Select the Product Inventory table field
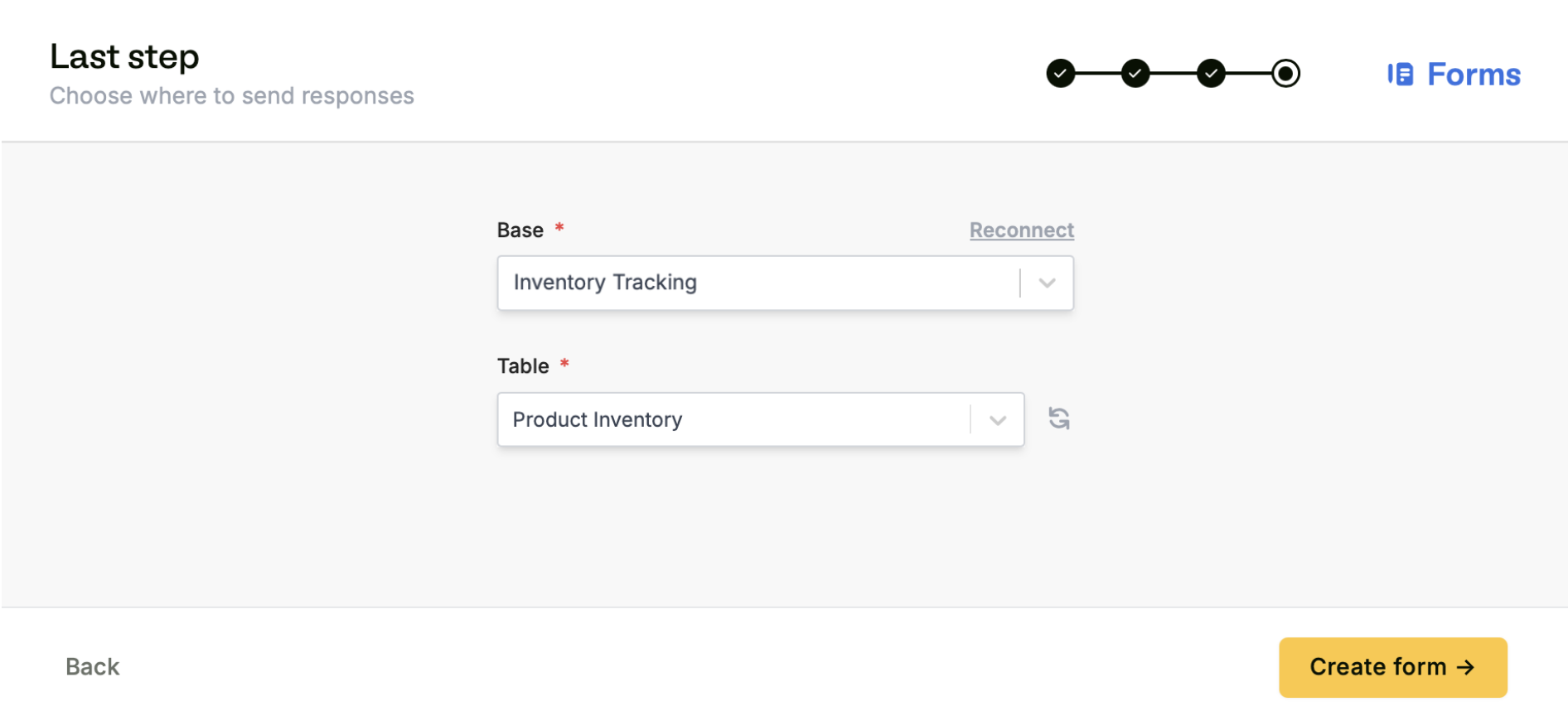 tap(729, 419)
